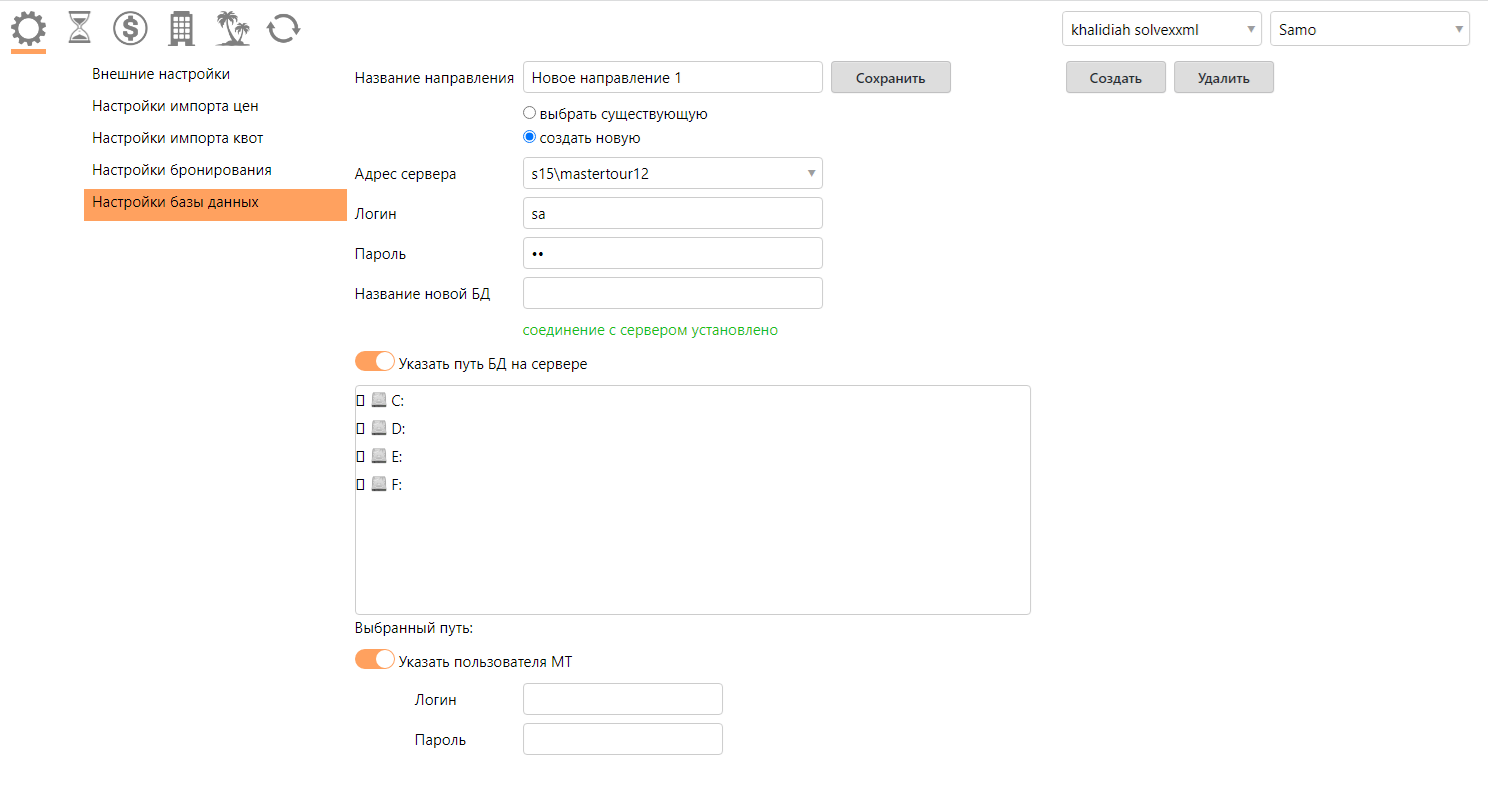
Task: Expand the D: drive tree node
Action: coord(361,429)
